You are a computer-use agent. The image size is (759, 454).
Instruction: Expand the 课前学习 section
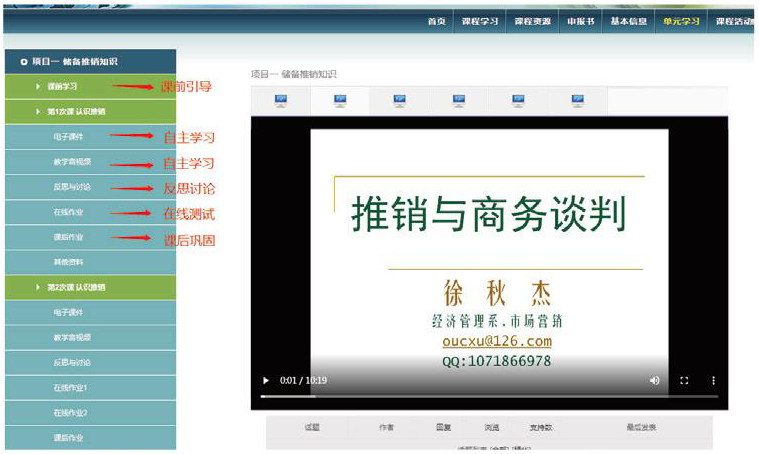point(62,86)
